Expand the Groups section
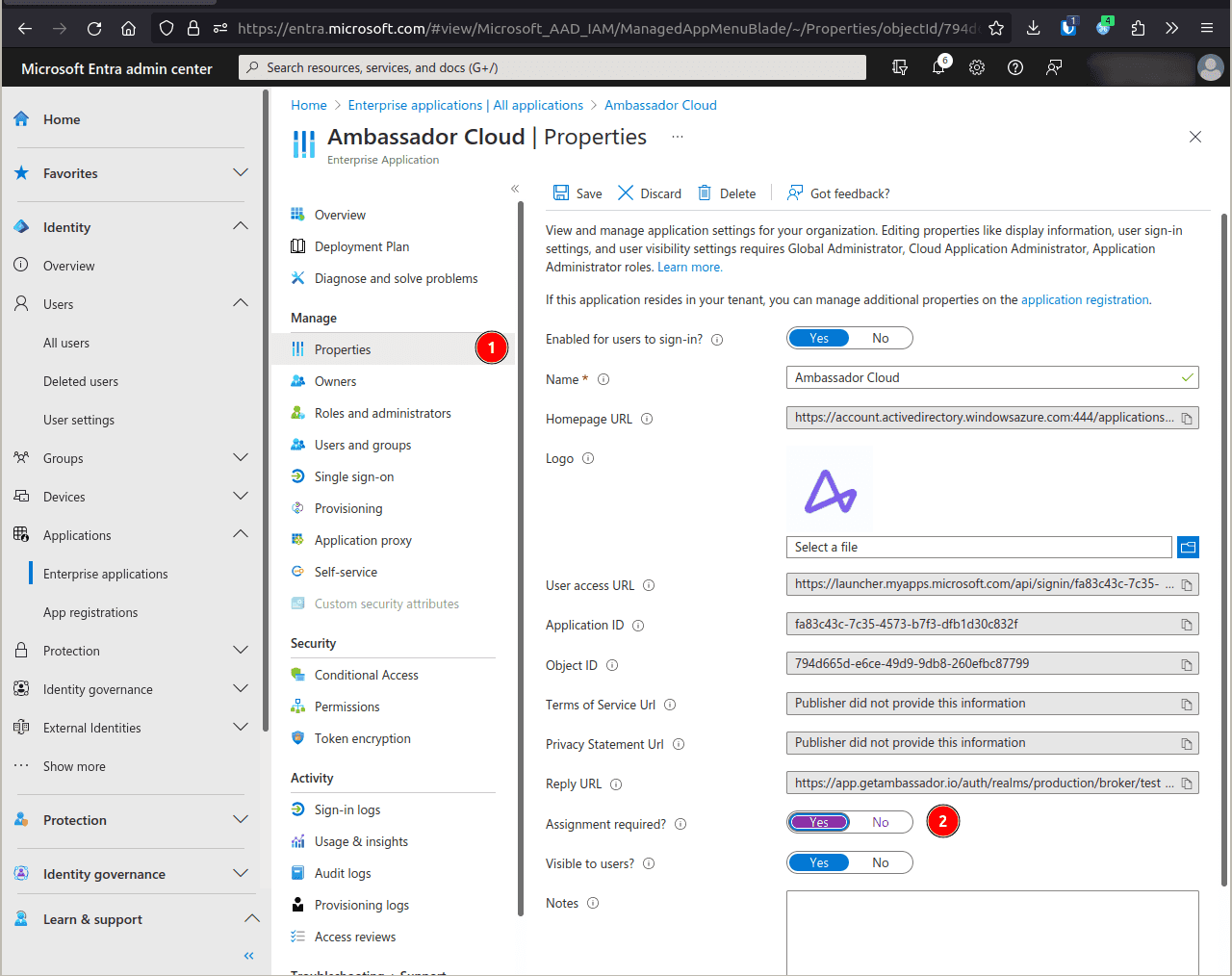Image resolution: width=1232 pixels, height=976 pixels. point(241,457)
